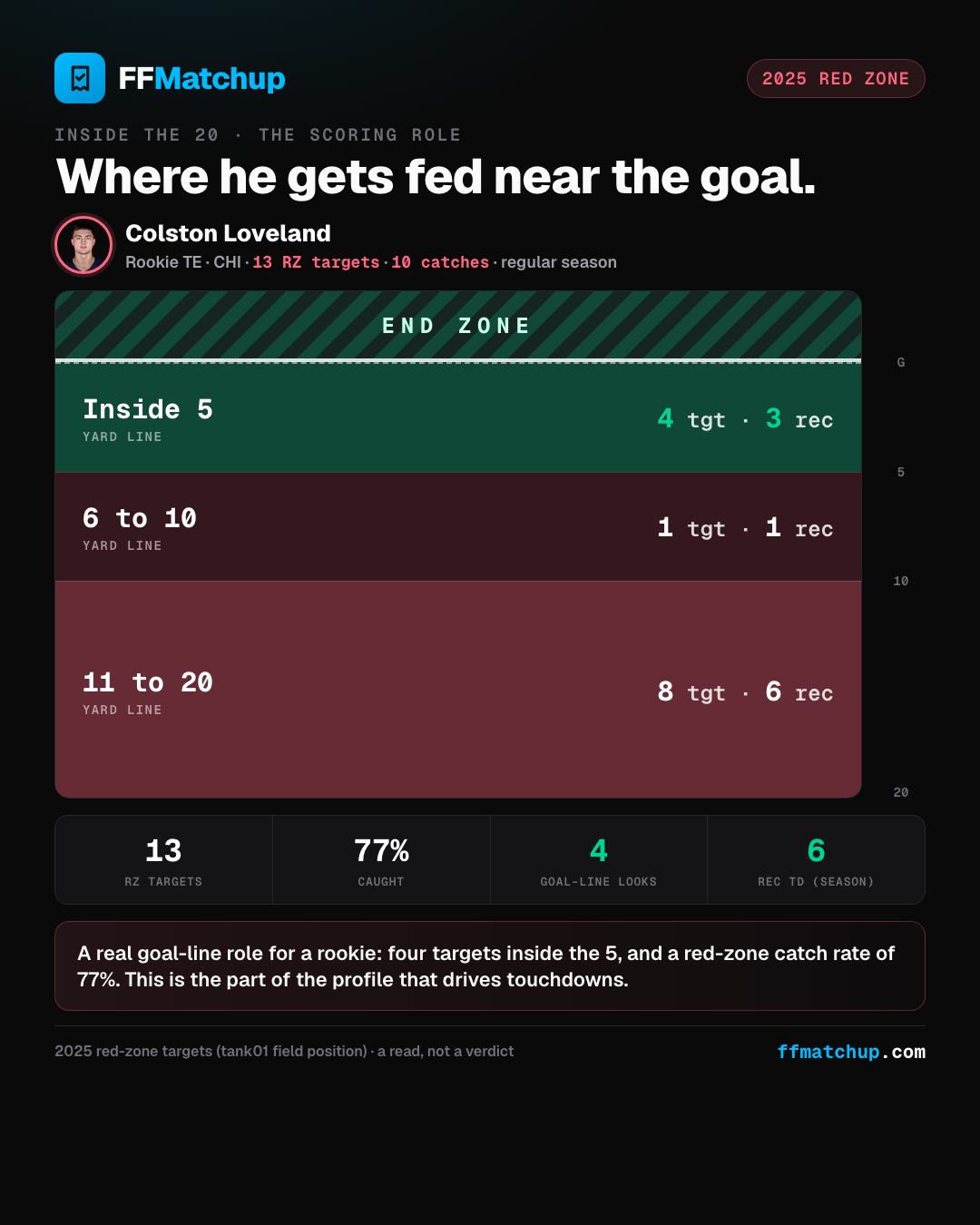
Task: Select the END ZONE striped band
Action: pos(458,326)
